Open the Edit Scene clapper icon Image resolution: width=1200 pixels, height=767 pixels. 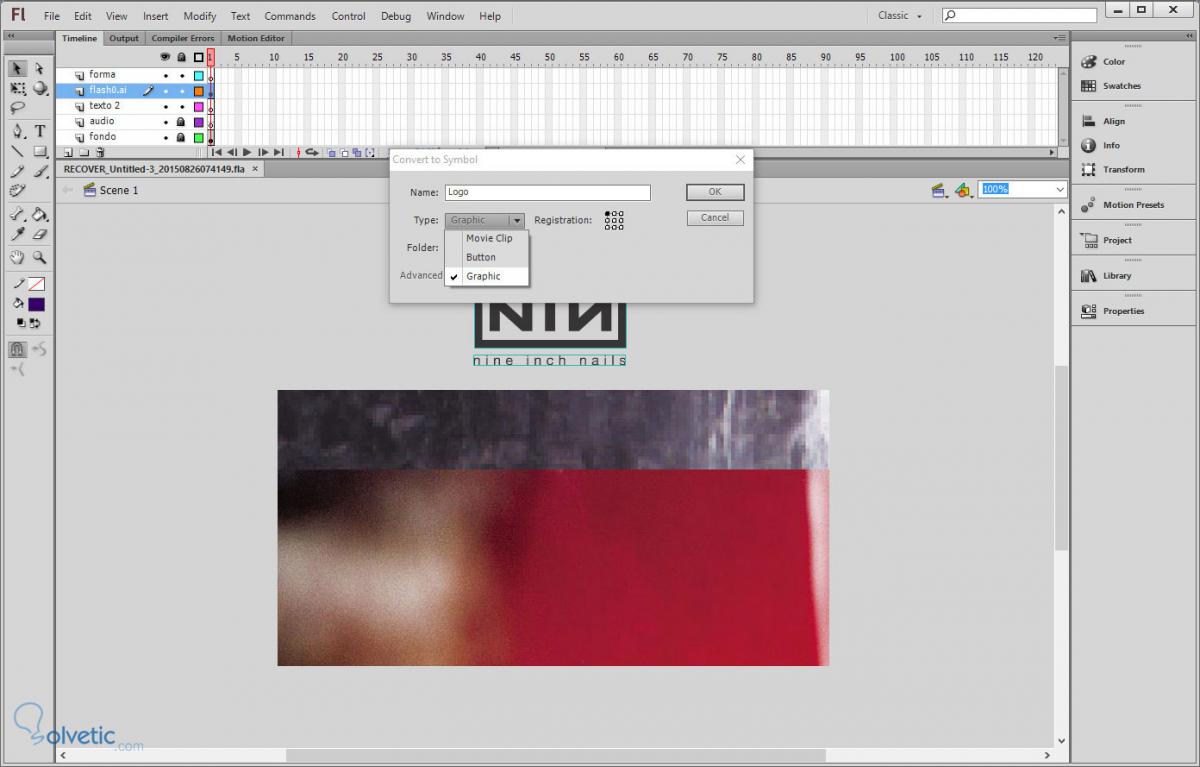938,190
